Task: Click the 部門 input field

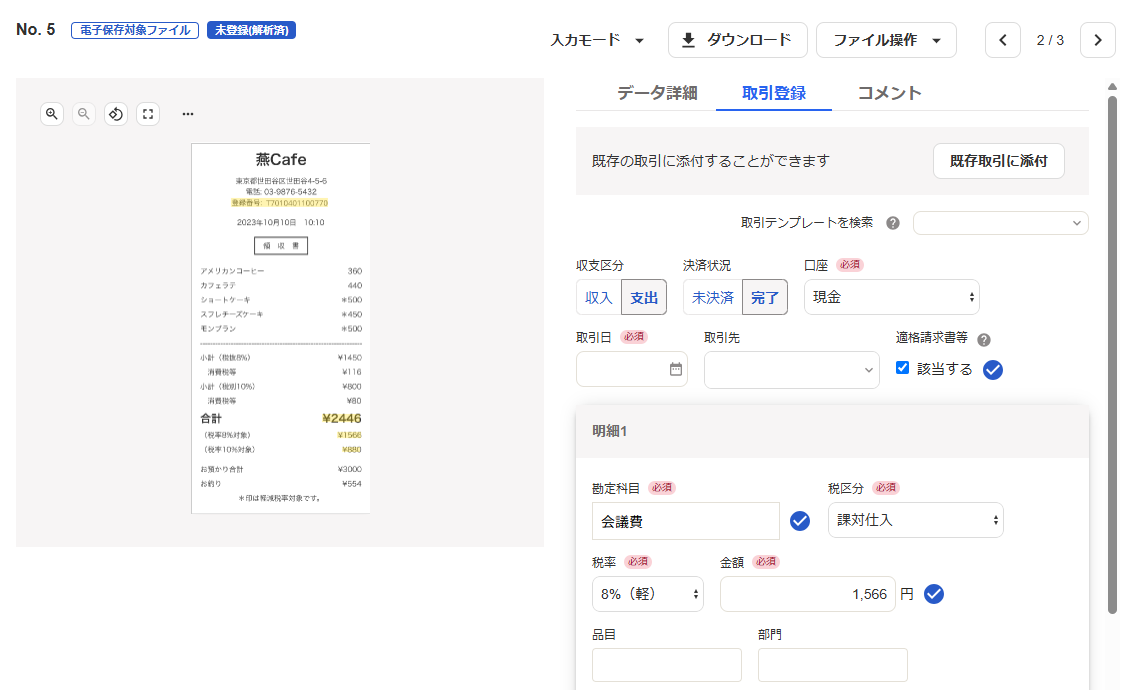Action: [832, 665]
